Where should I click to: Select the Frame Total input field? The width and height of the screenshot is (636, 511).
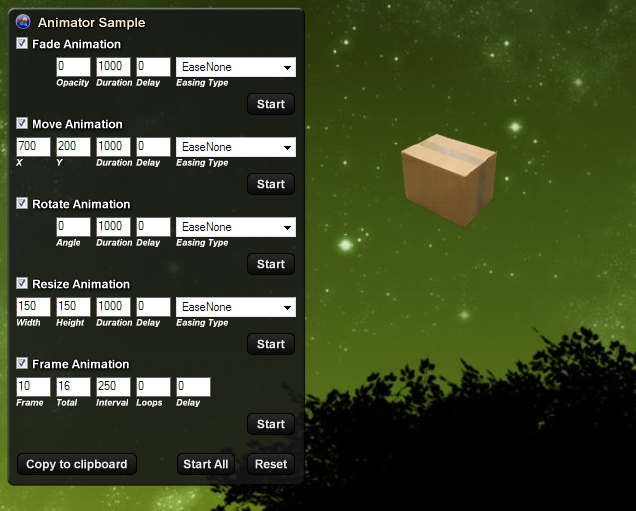point(73,386)
